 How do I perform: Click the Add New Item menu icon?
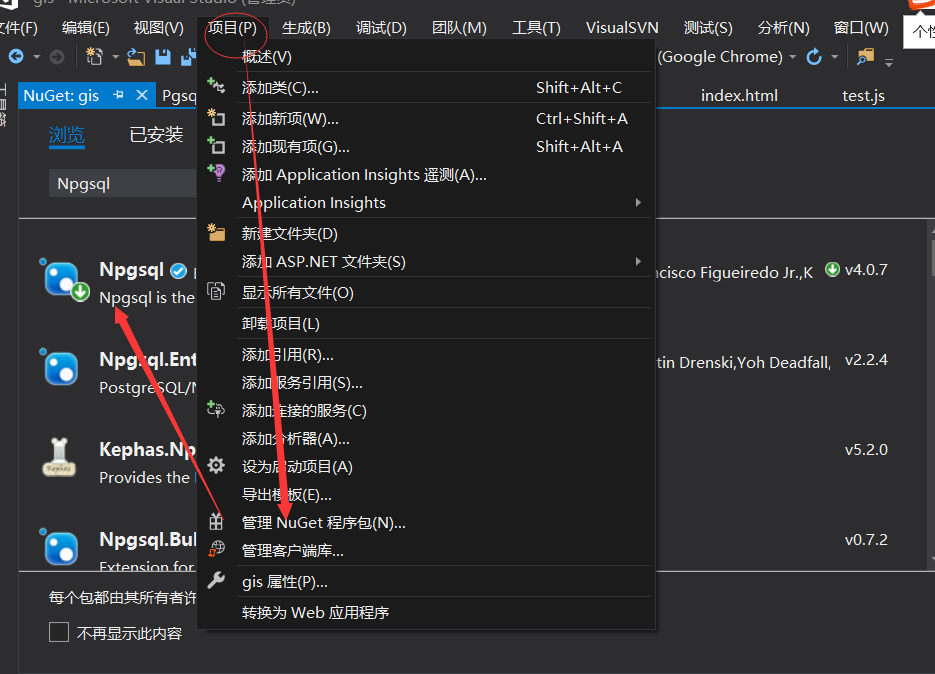pyautogui.click(x=216, y=117)
